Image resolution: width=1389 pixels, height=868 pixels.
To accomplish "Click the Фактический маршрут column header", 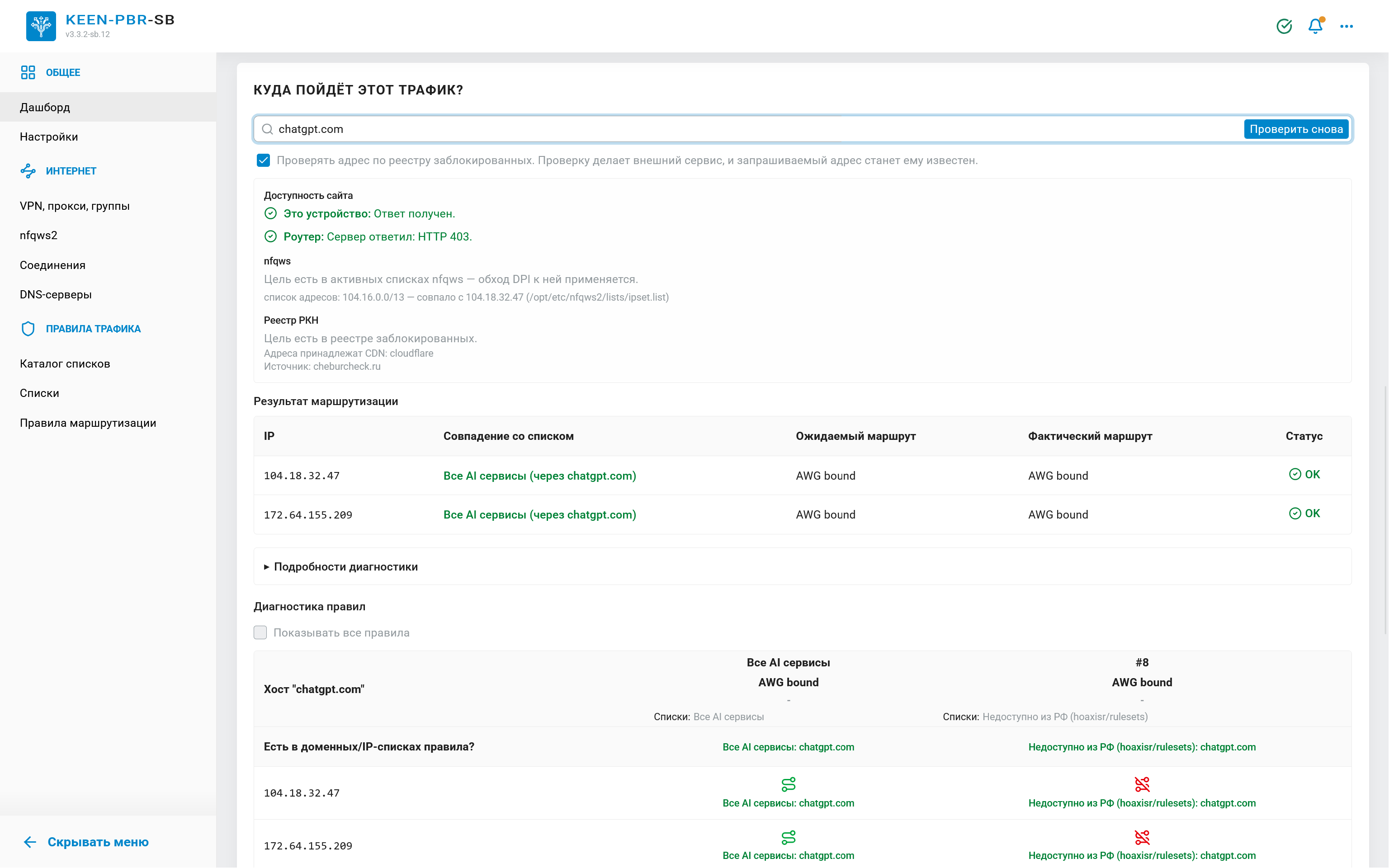I will (x=1090, y=436).
